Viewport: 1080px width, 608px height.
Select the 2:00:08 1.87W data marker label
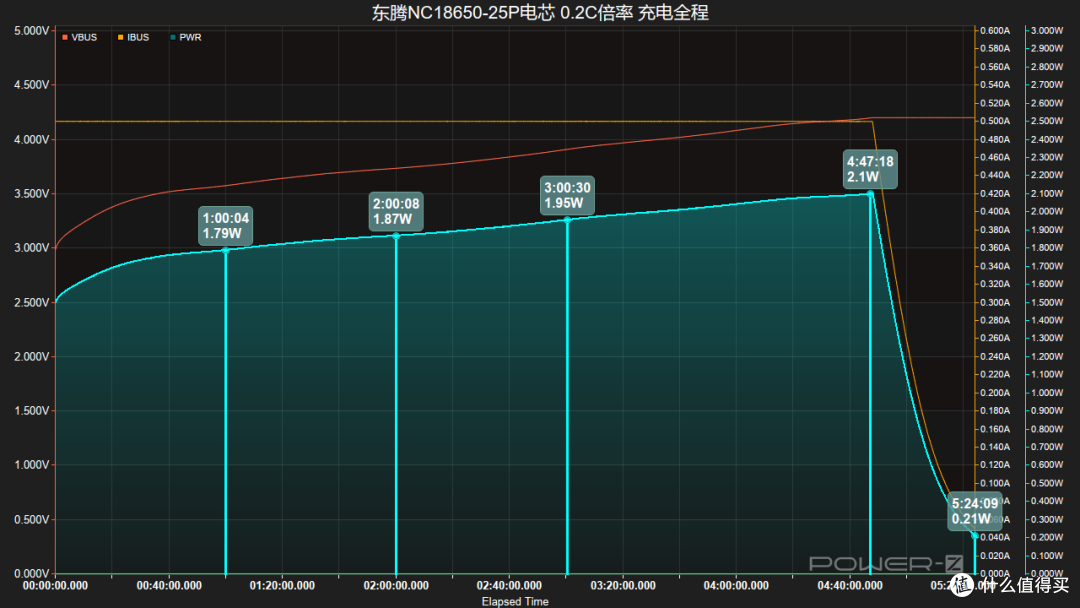(396, 211)
